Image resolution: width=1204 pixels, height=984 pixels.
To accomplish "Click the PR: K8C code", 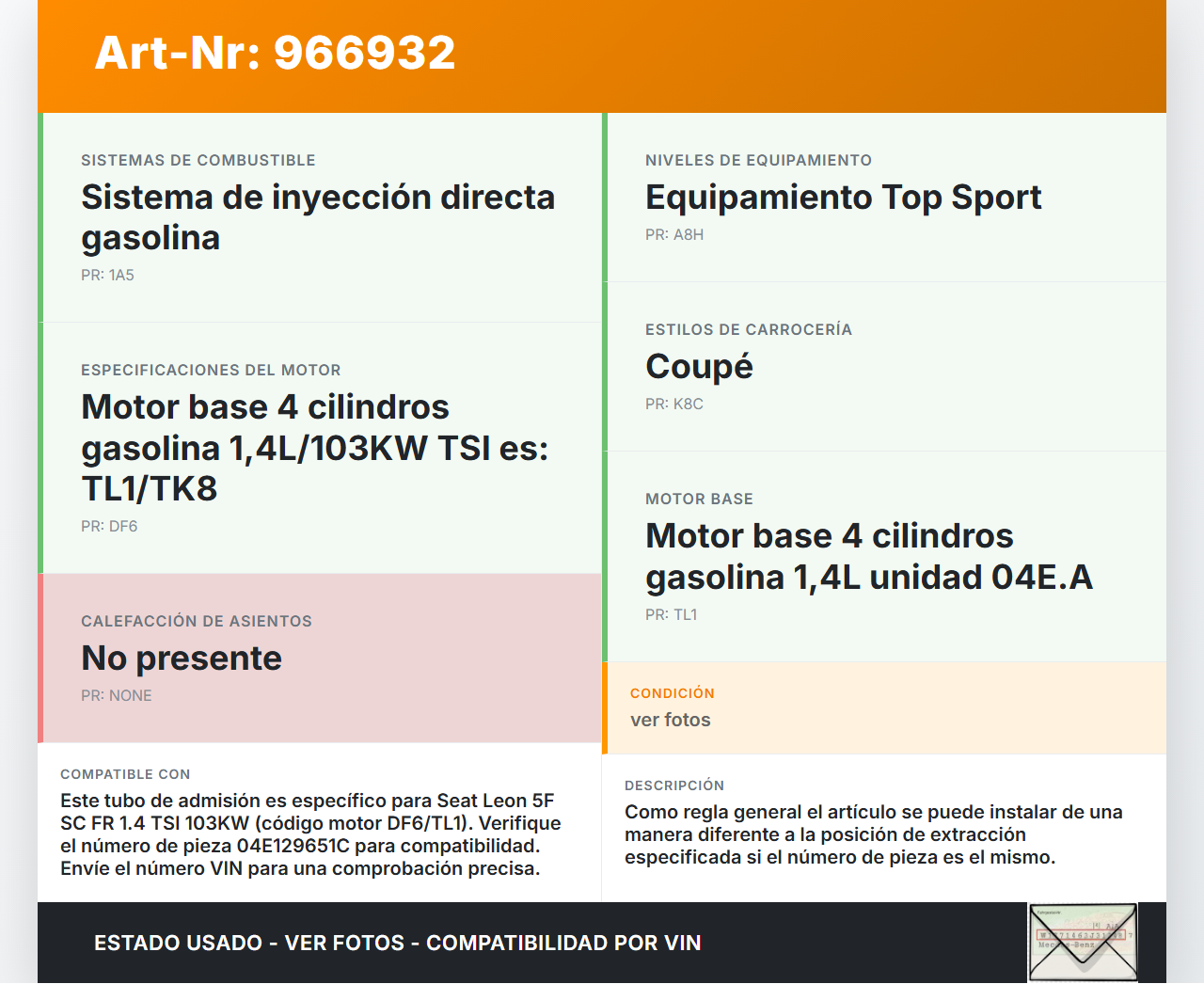I will [673, 405].
